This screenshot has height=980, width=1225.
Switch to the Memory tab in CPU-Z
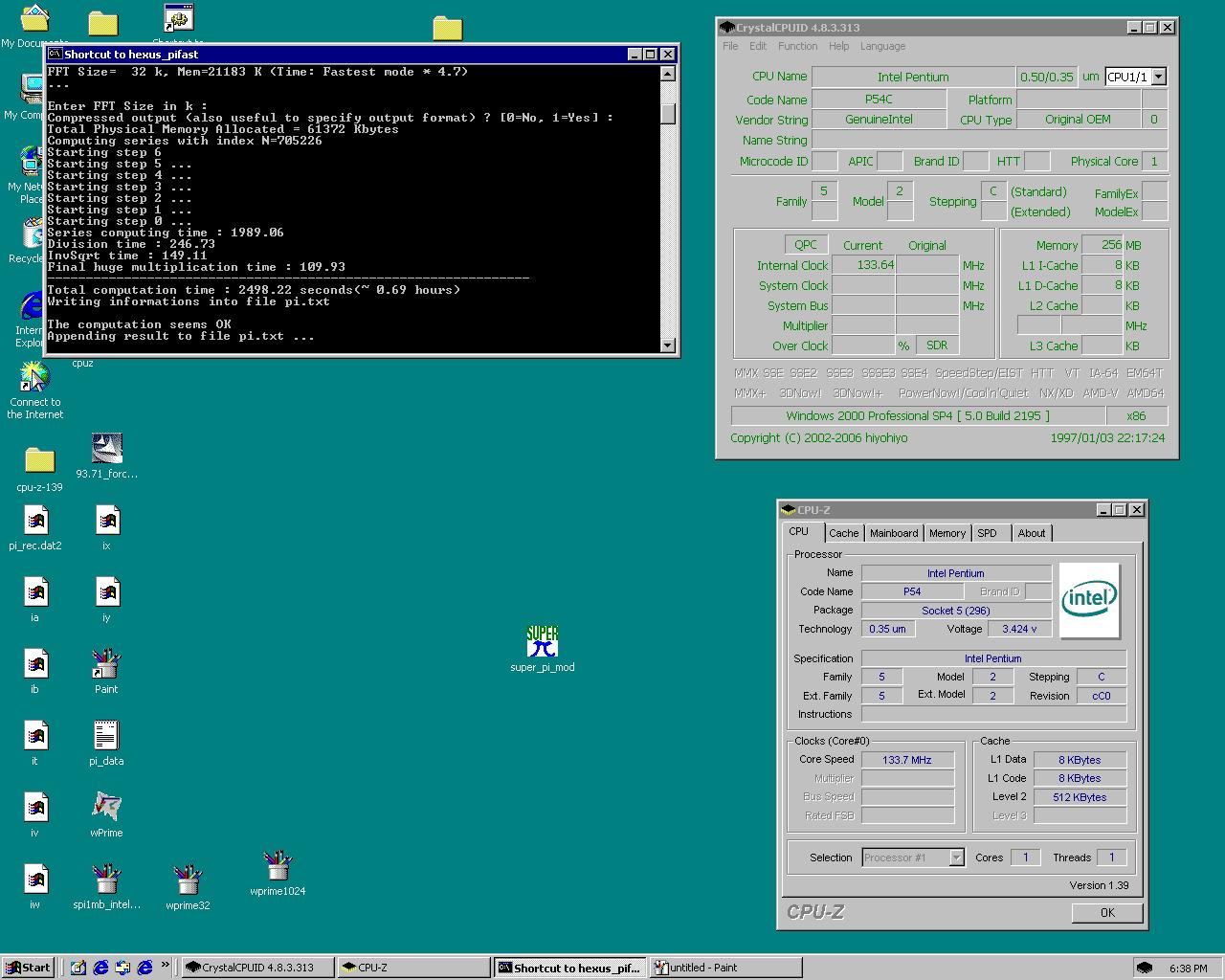click(x=947, y=533)
